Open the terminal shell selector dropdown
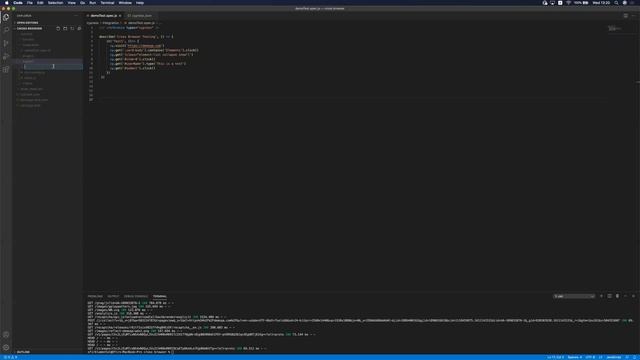The width and height of the screenshot is (640, 360). click(574, 296)
